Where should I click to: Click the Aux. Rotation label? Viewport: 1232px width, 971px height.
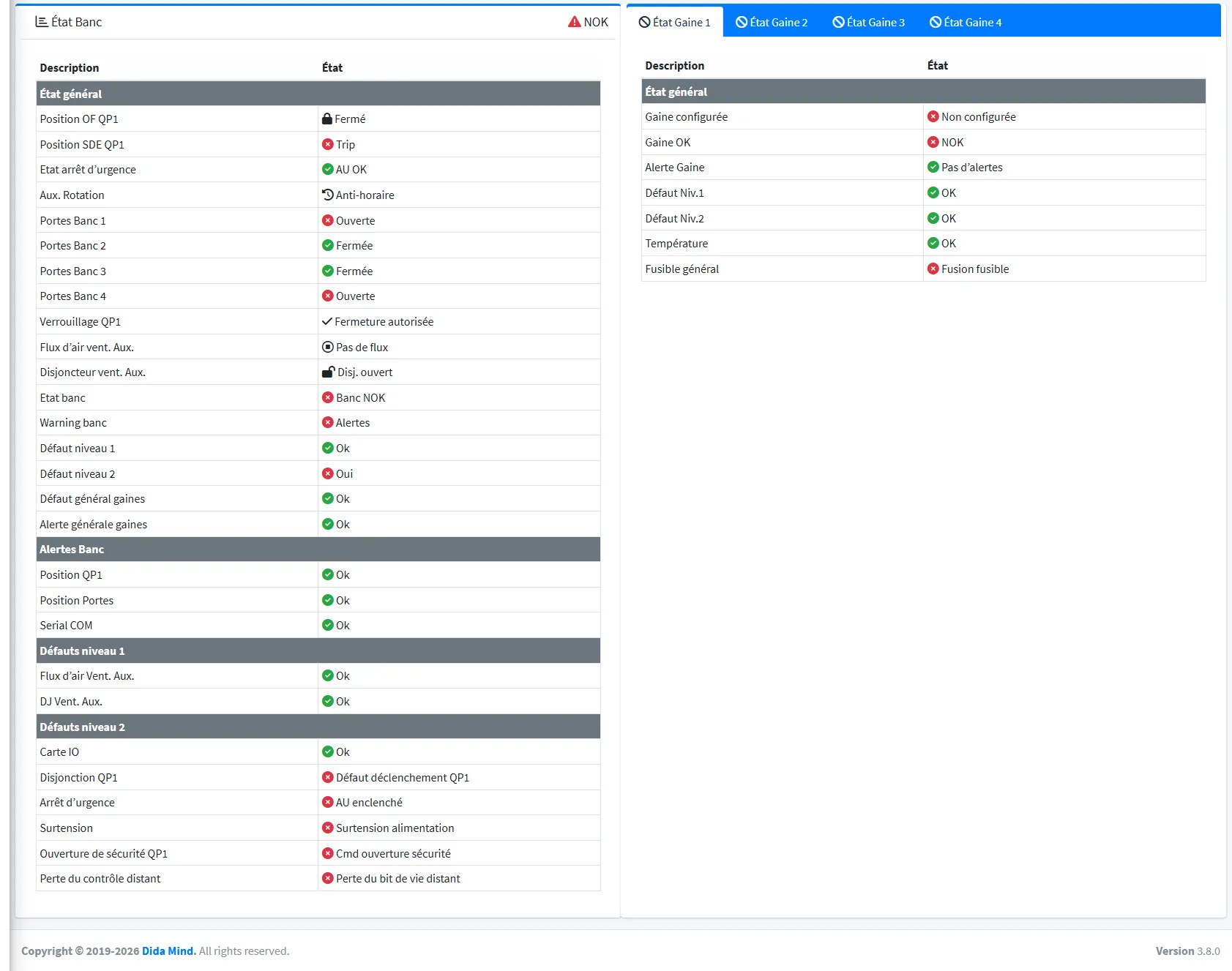[x=72, y=195]
